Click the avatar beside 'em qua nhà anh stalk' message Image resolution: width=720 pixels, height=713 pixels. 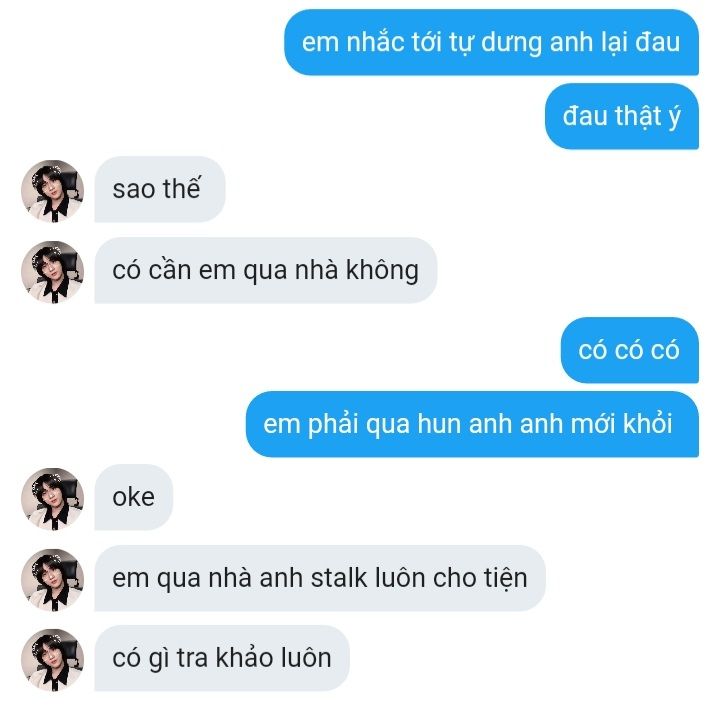pyautogui.click(x=53, y=580)
